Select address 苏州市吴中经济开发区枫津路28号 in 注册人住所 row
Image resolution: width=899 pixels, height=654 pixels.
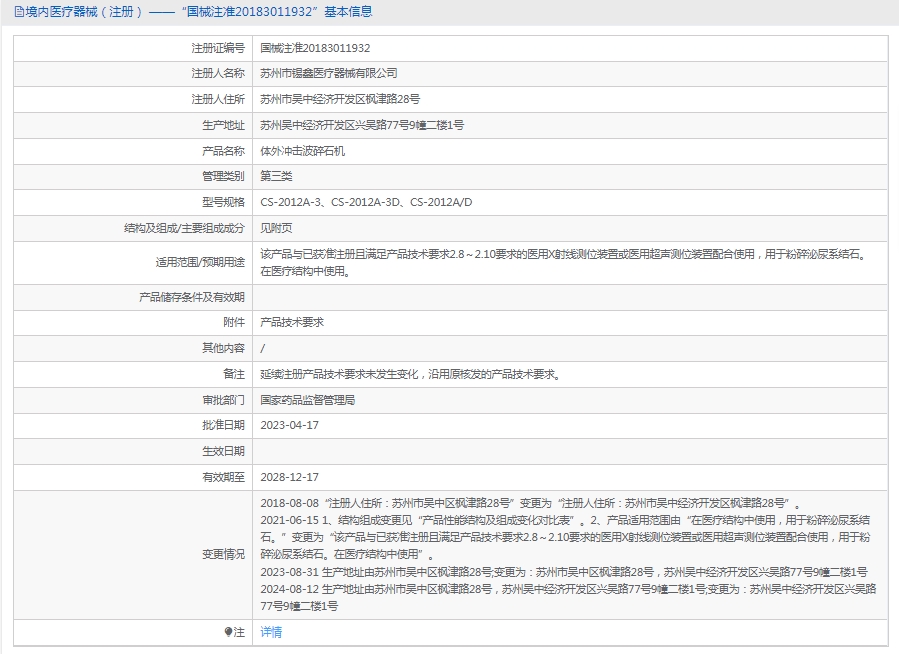[340, 99]
